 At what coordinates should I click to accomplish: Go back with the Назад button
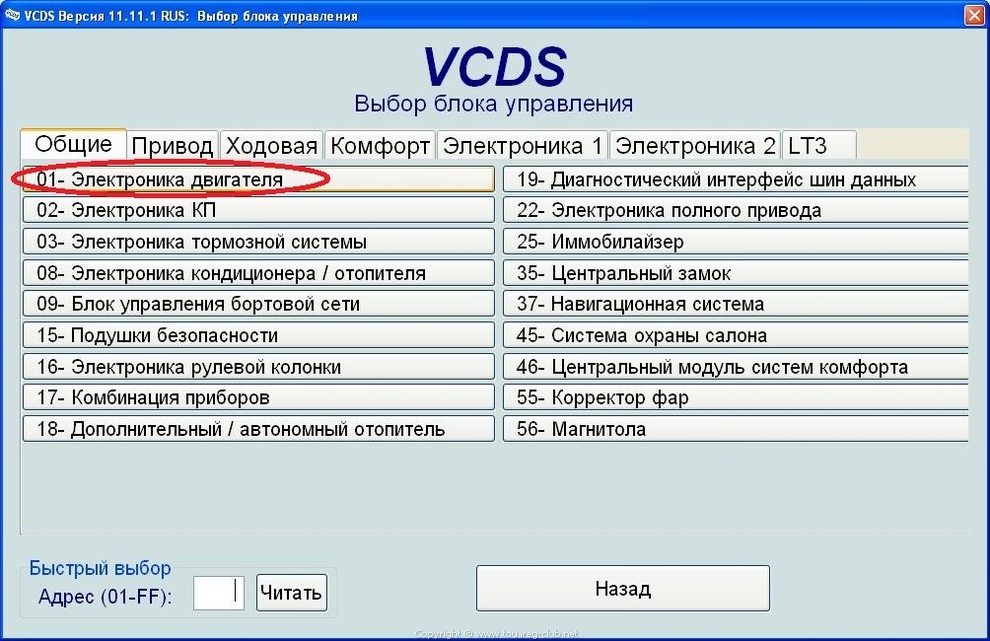pos(623,589)
